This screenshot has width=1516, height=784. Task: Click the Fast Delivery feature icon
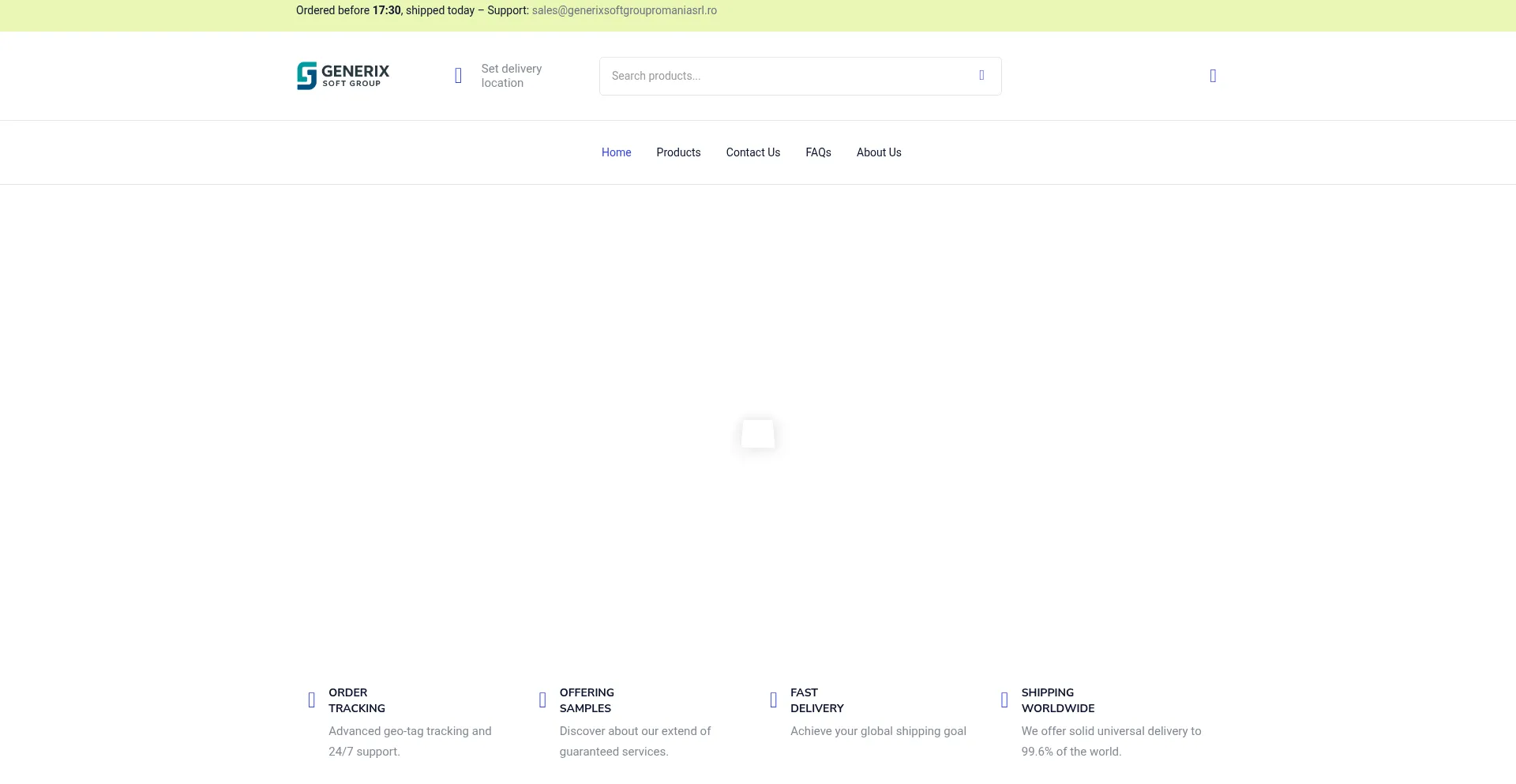(774, 700)
